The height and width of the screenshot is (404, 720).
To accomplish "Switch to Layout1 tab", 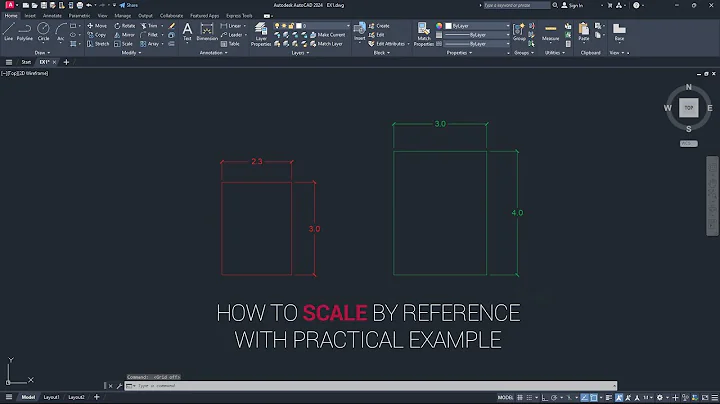I will point(51,397).
